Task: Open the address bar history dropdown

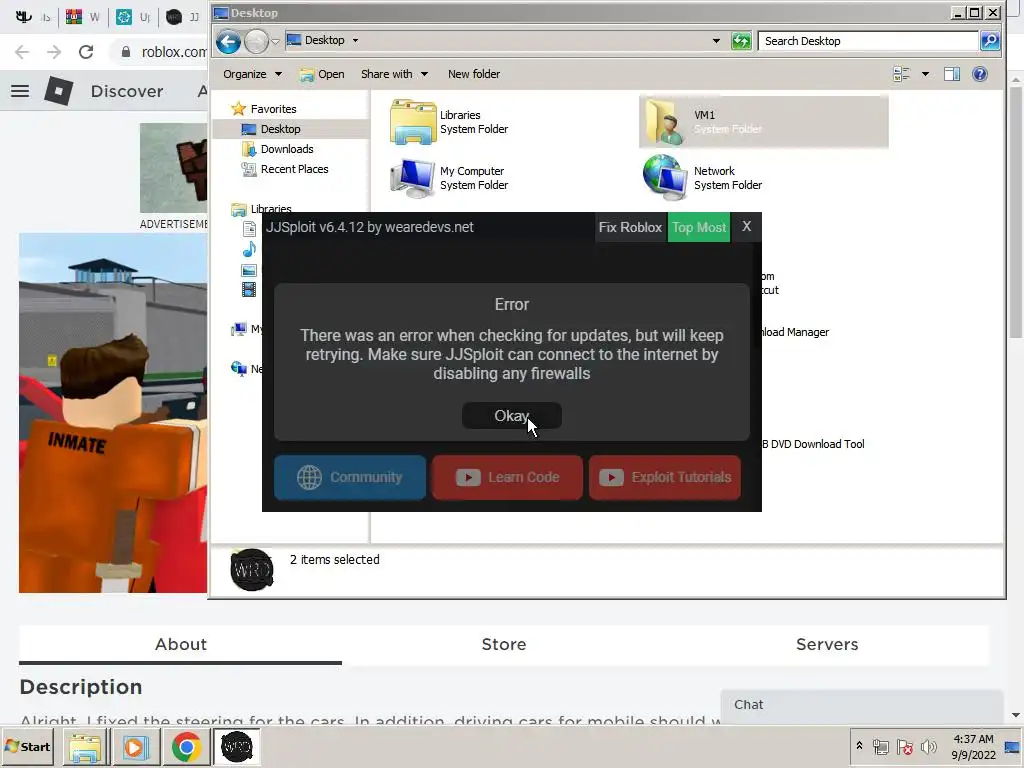Action: [x=716, y=40]
